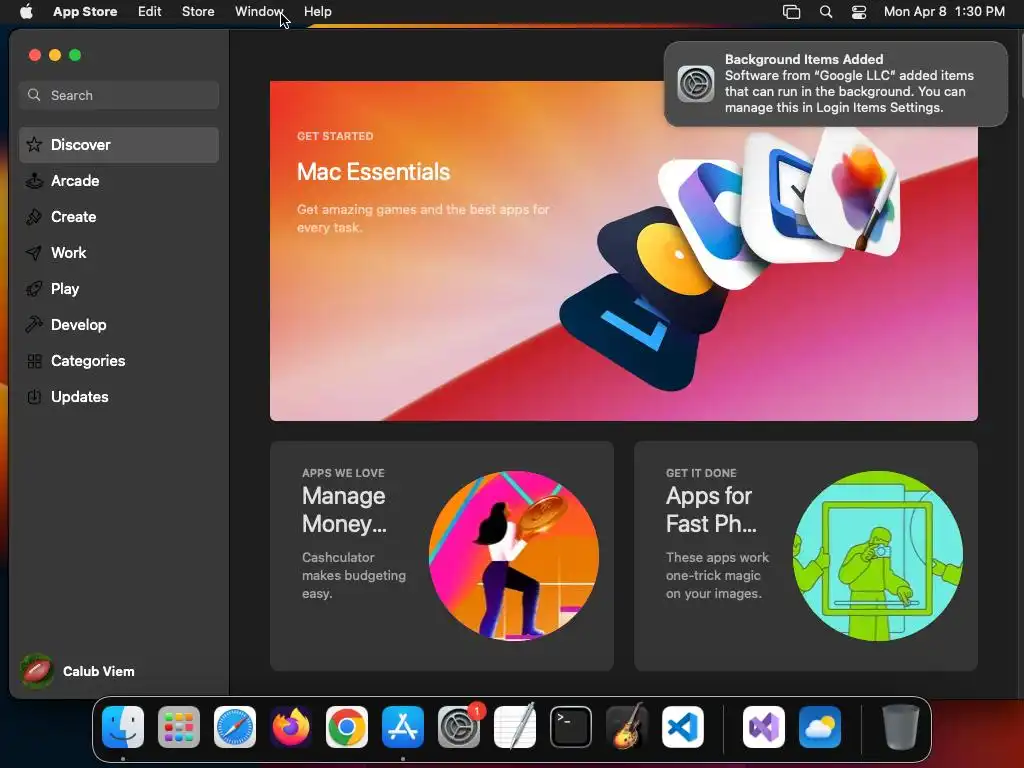Viewport: 1024px width, 768px height.
Task: Click the Discover star icon in sidebar
Action: 34,144
